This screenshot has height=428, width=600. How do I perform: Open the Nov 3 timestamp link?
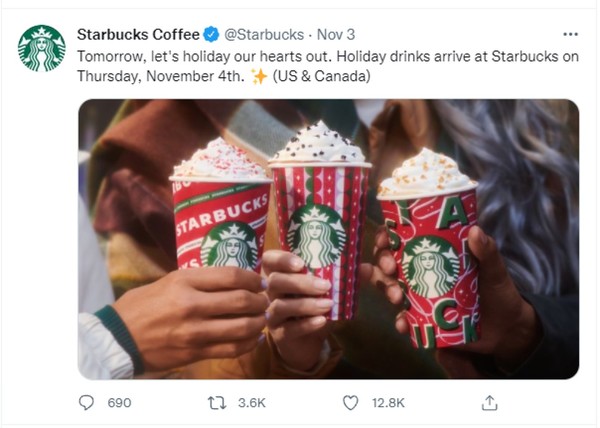coord(336,35)
